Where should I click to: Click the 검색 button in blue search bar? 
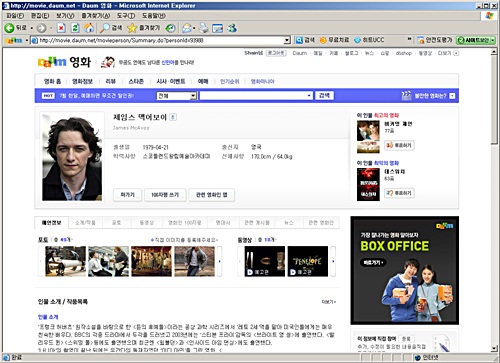coord(324,96)
